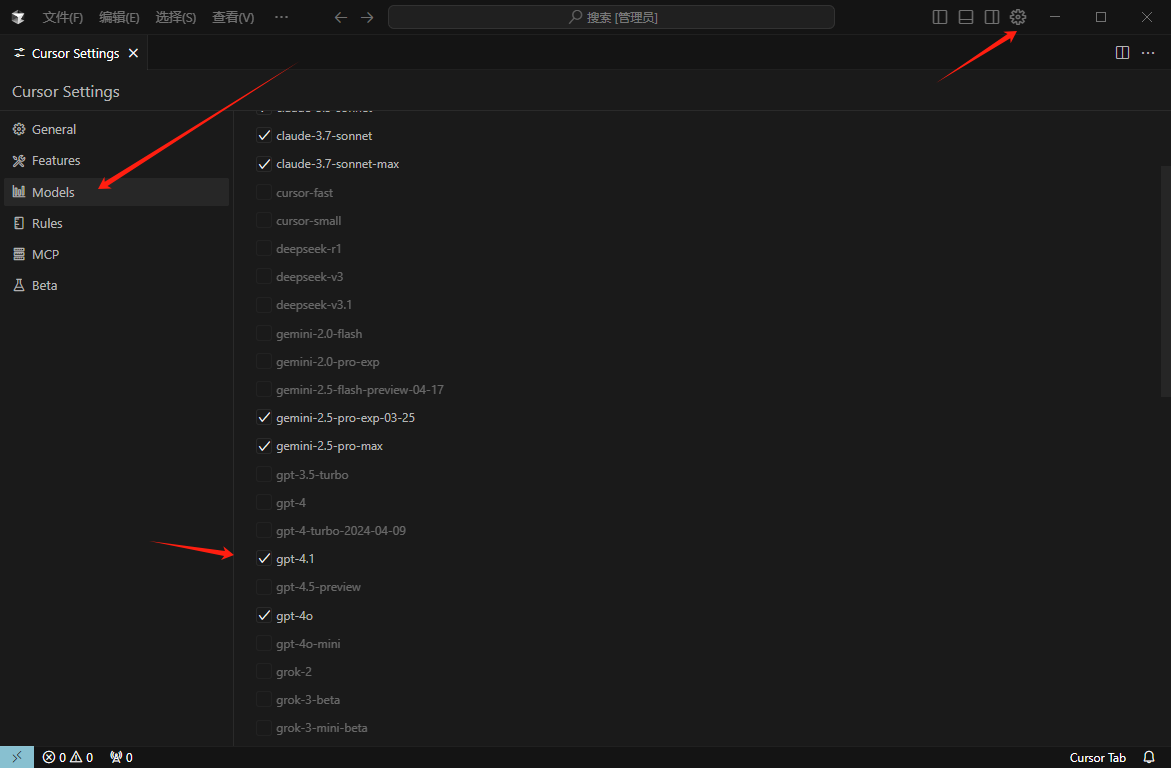Enable the grok-2 model
This screenshot has height=768, width=1171.
[x=264, y=672]
